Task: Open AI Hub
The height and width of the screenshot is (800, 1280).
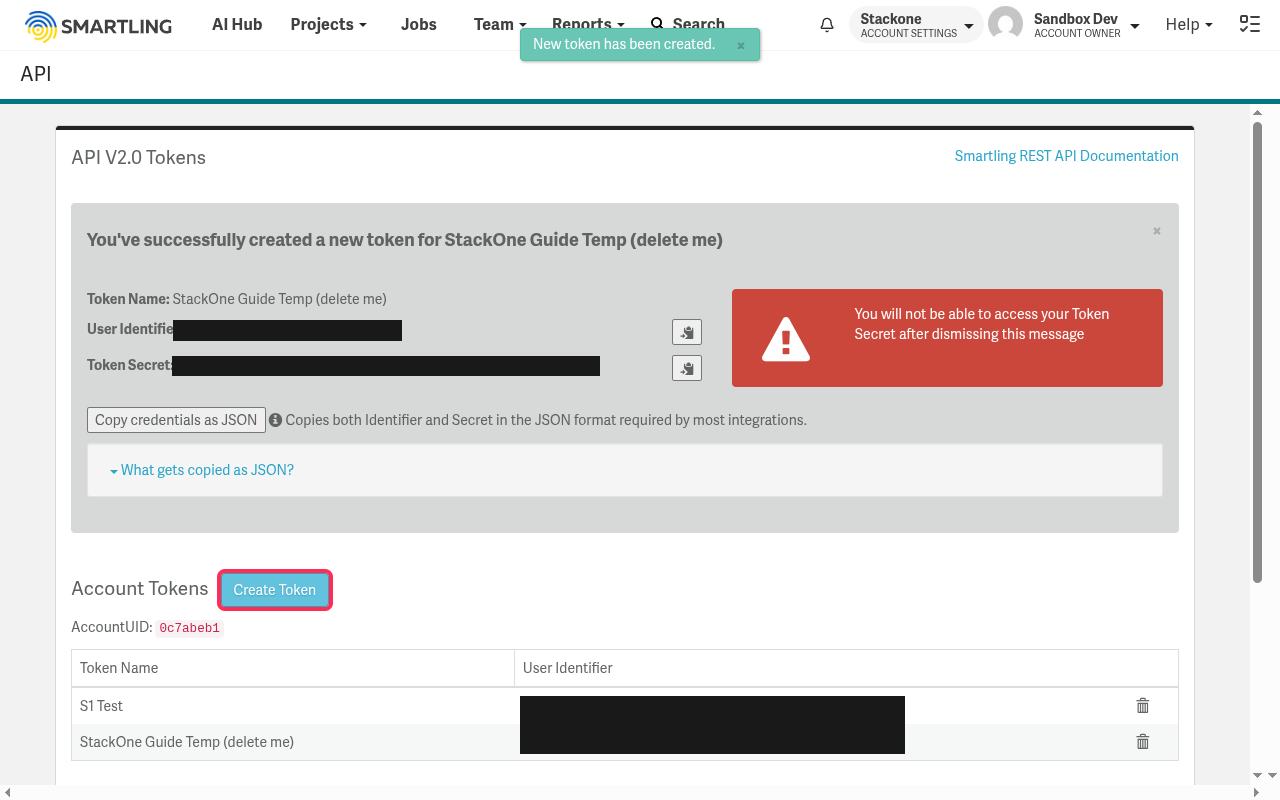Action: click(237, 24)
